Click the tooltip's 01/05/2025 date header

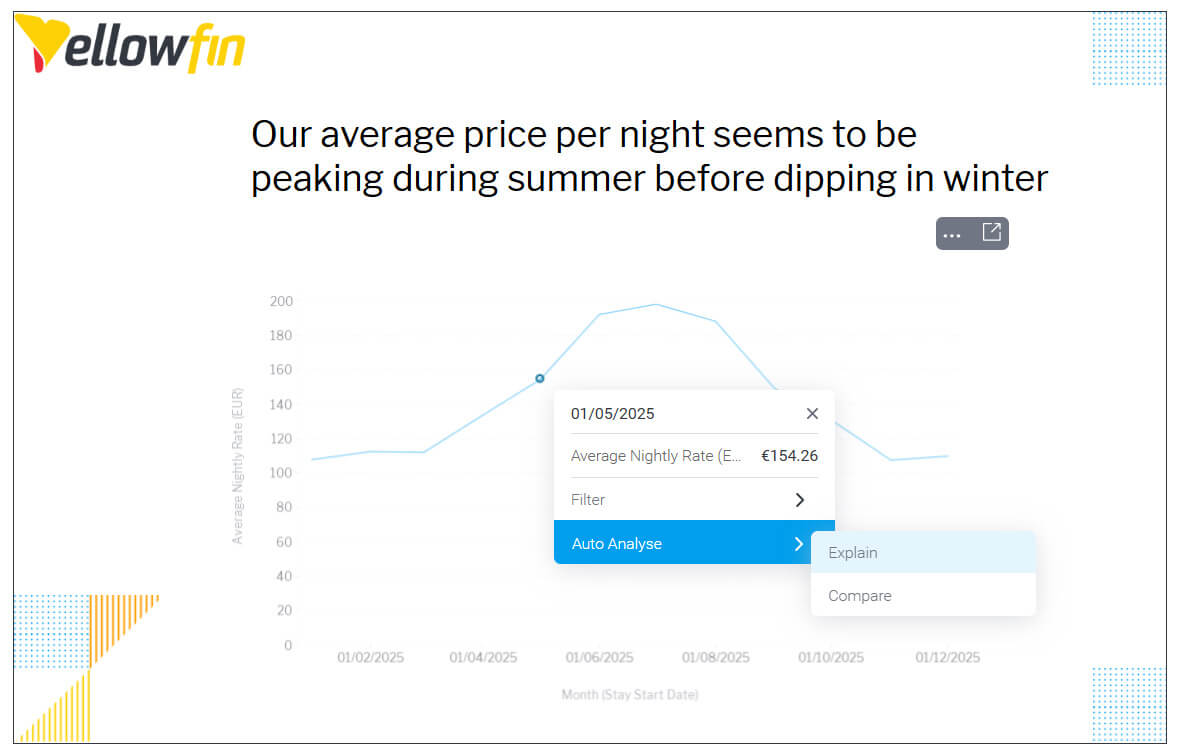613,414
